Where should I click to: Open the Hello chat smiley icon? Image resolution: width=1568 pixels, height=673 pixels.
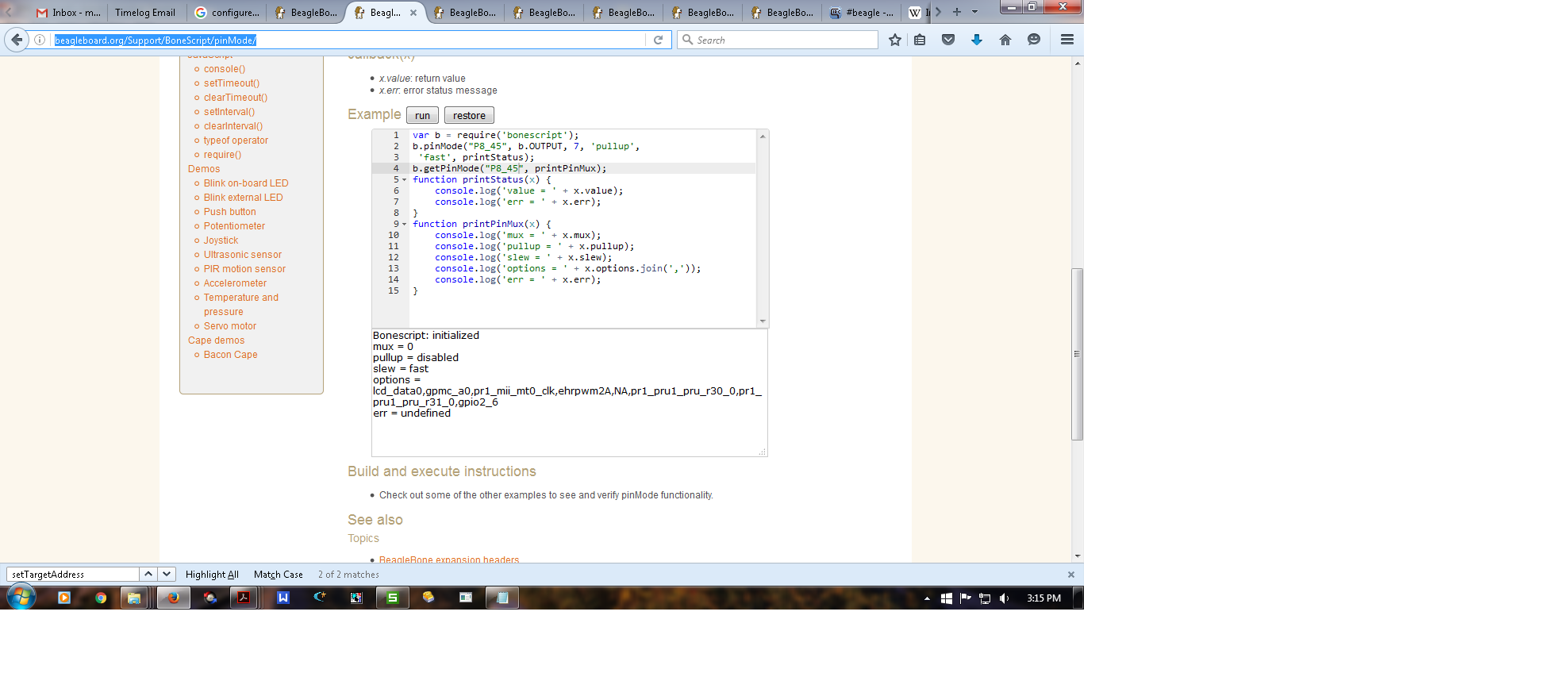coord(1034,40)
